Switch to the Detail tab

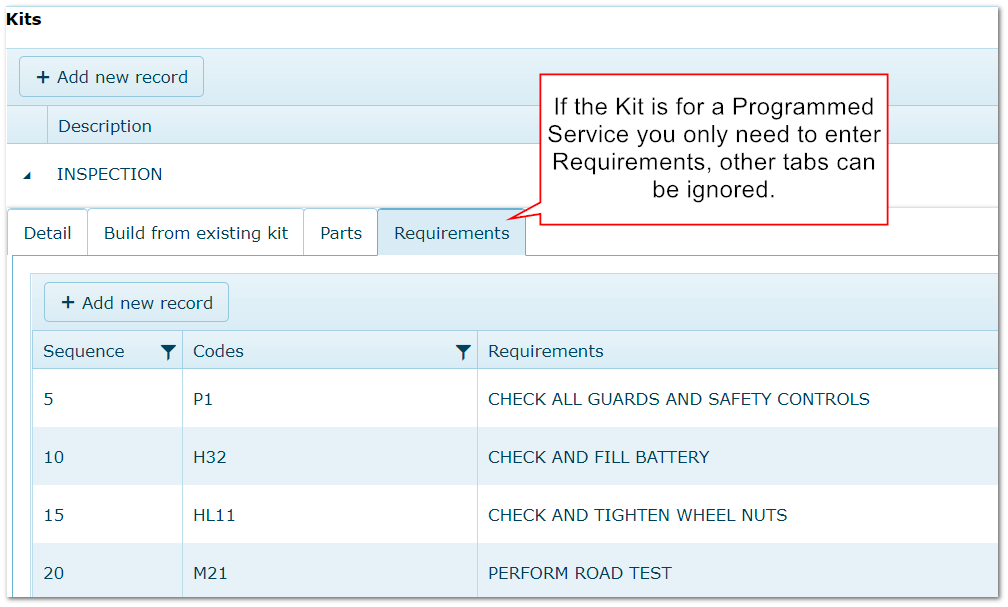click(48, 233)
